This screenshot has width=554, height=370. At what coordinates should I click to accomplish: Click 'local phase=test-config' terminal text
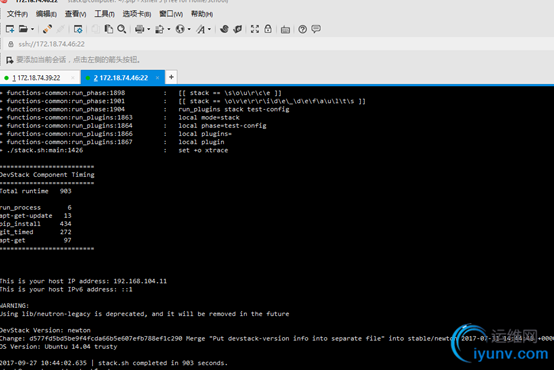pyautogui.click(x=222, y=125)
